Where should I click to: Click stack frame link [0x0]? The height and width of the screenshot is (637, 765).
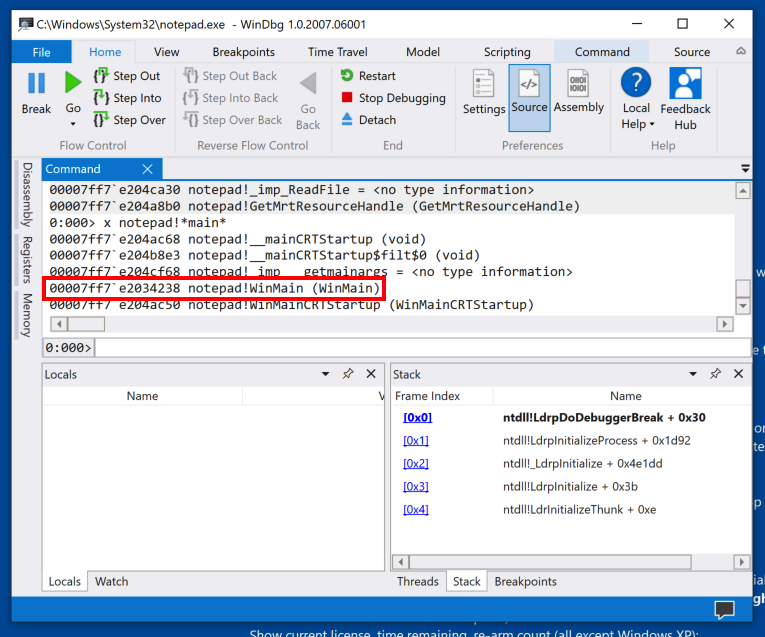coord(417,418)
